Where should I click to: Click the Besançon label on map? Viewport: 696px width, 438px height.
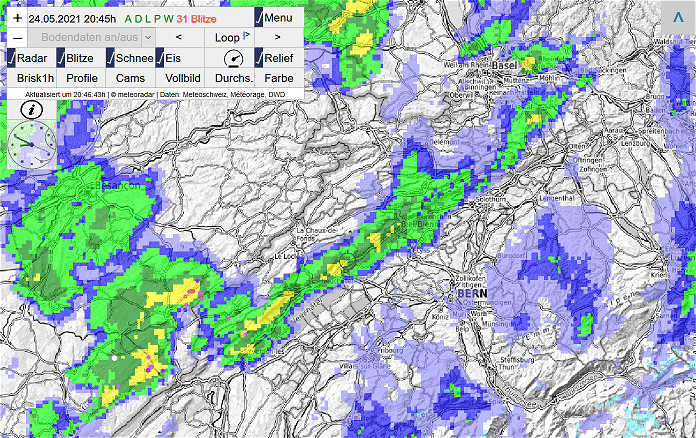[118, 185]
